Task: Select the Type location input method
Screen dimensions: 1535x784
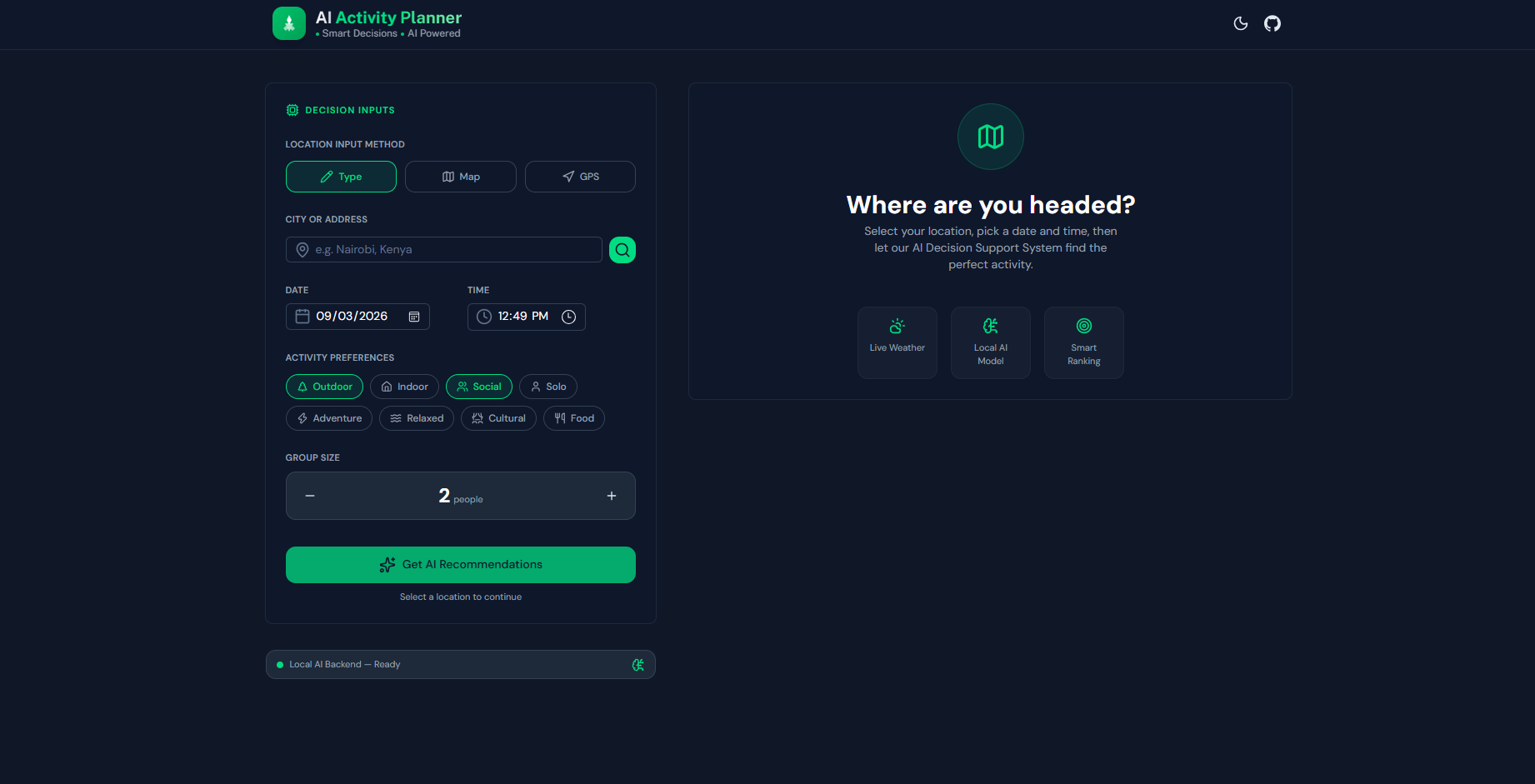Action: pos(341,177)
